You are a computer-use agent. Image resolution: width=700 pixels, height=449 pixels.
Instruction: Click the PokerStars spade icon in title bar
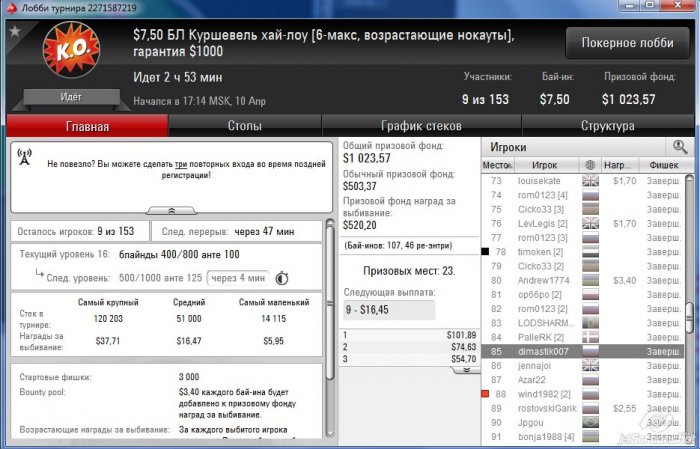click(11, 8)
